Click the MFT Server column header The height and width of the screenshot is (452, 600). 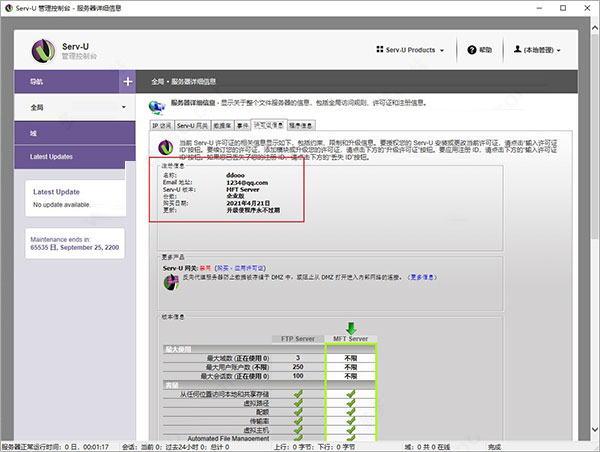(350, 340)
